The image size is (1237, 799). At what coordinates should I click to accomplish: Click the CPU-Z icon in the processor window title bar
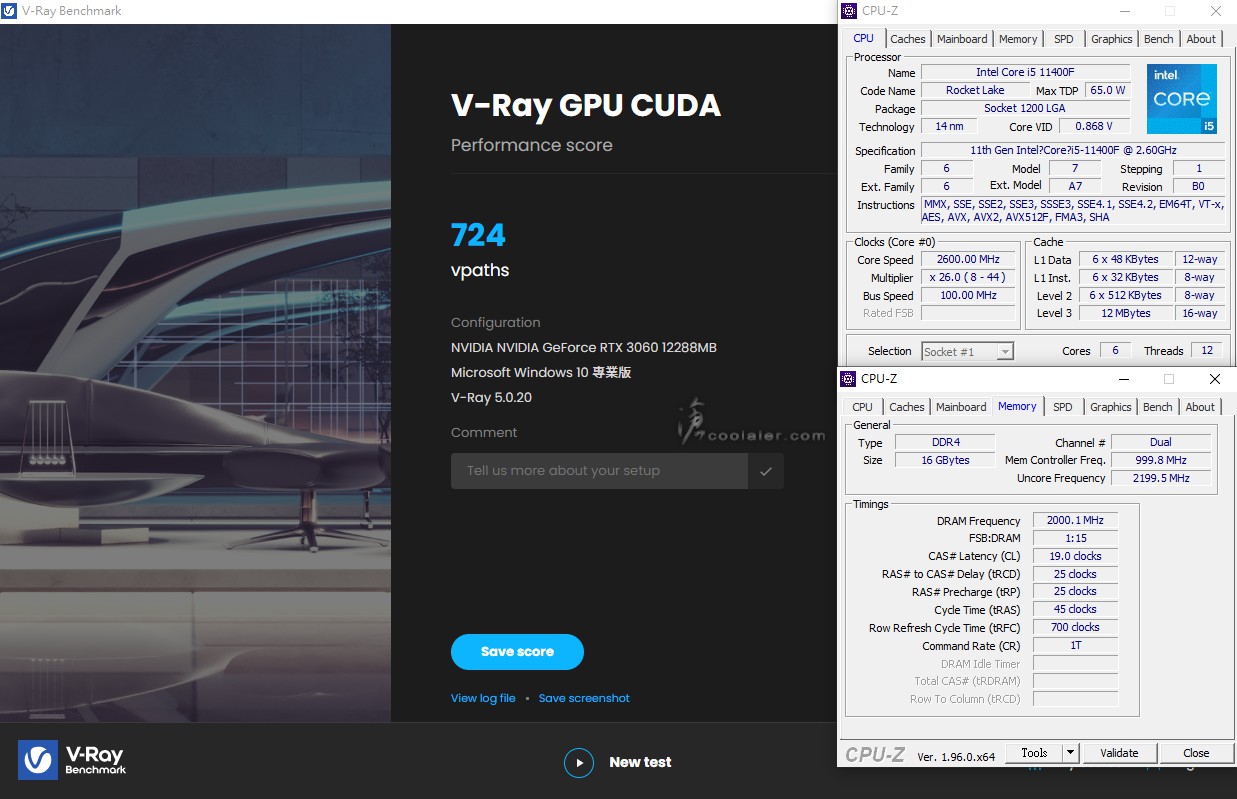849,11
